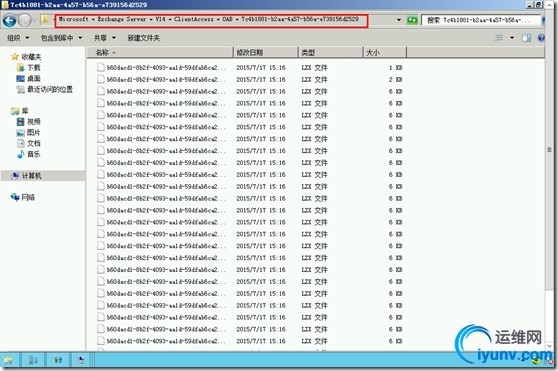Go back with the Back arrow button

click(10, 20)
